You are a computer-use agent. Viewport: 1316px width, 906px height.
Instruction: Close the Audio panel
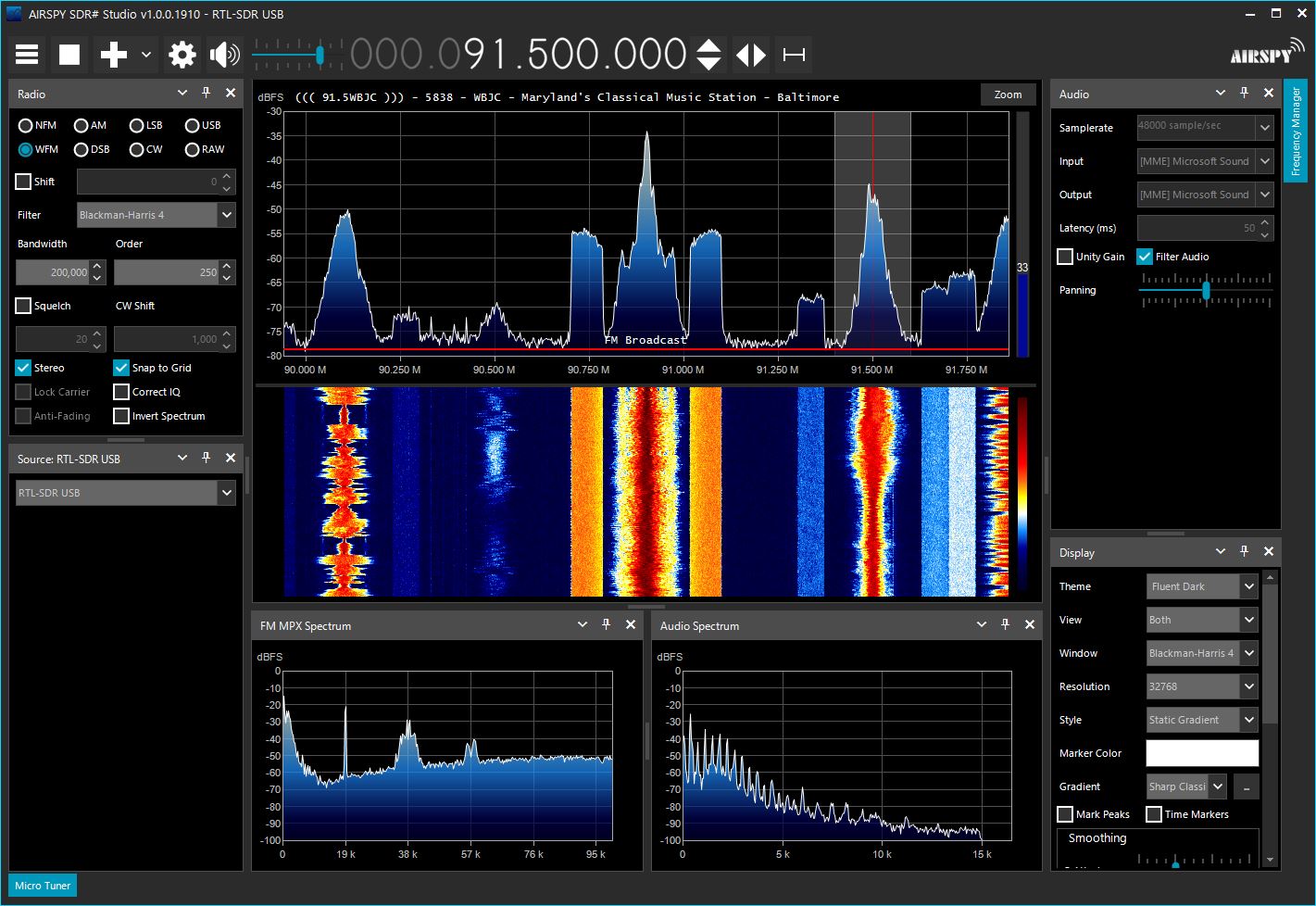[x=1269, y=93]
